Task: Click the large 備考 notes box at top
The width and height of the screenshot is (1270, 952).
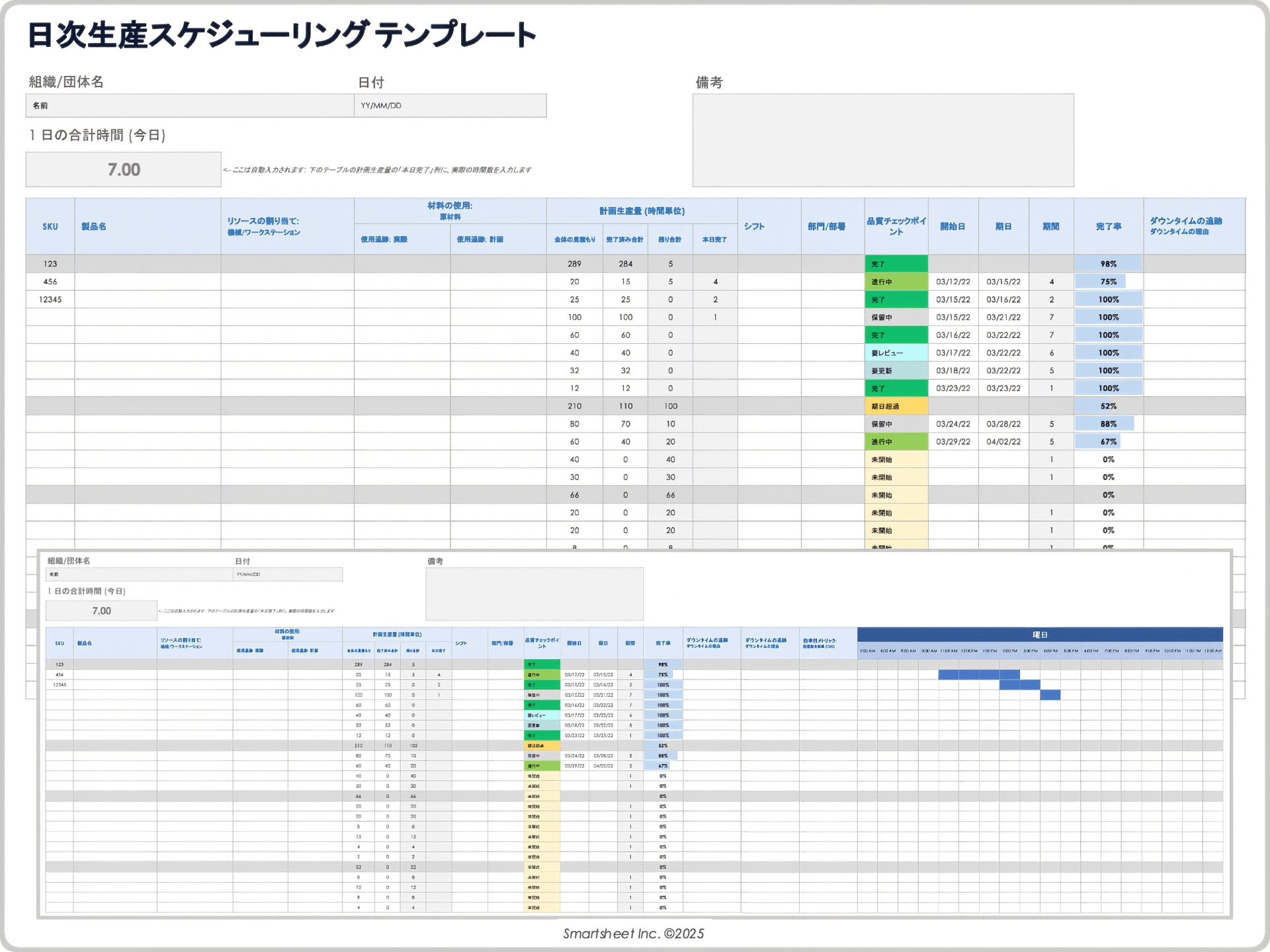Action: 883,140
